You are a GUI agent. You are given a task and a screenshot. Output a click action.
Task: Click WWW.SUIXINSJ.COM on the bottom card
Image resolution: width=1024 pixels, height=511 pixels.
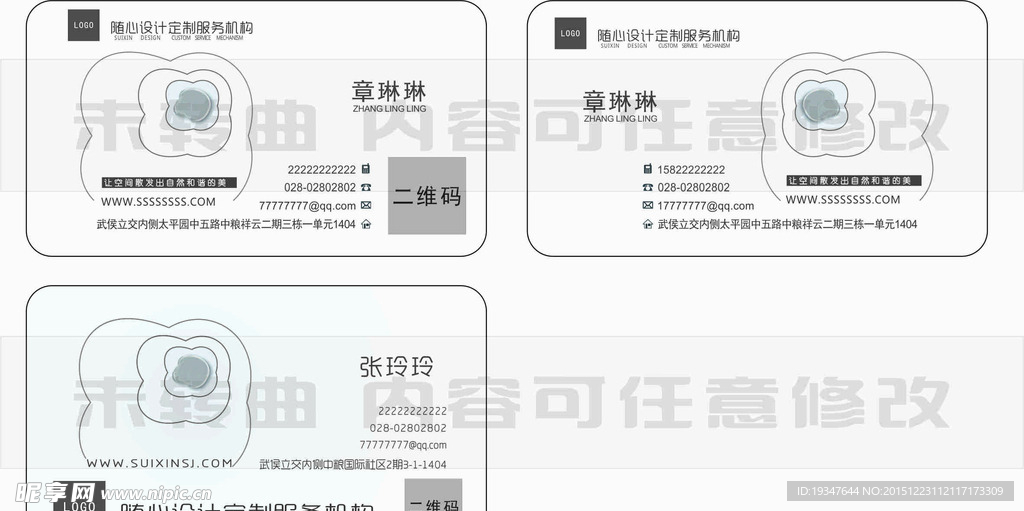click(160, 463)
